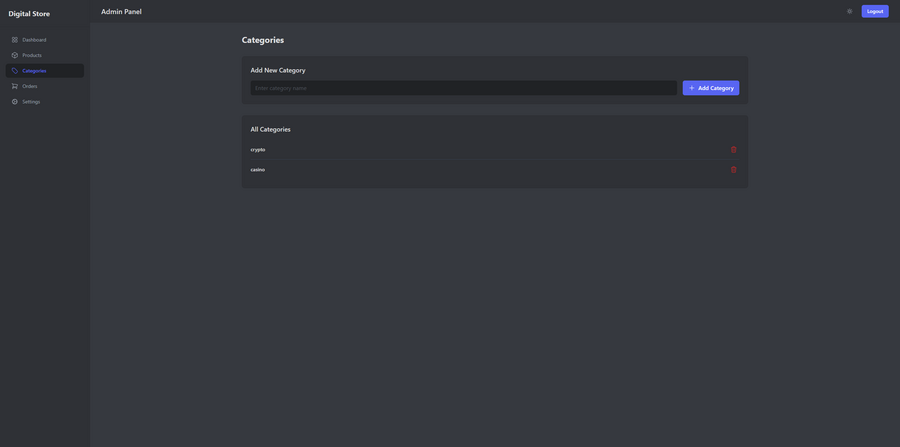This screenshot has height=447, width=900.
Task: Click the Orders shopping cart icon
Action: click(15, 86)
